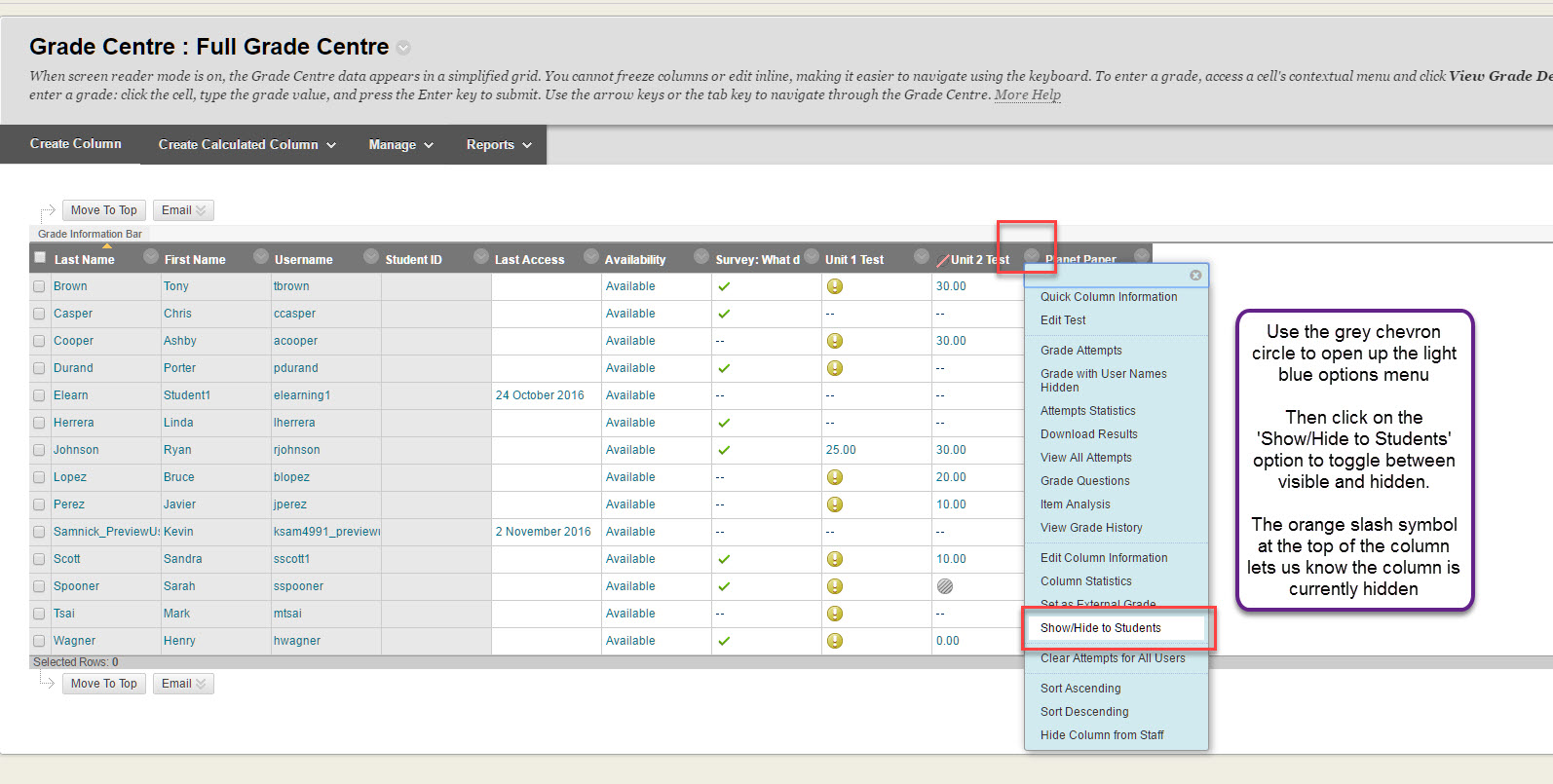Select Clear Attempts for All Users
Image resolution: width=1553 pixels, height=784 pixels.
pyautogui.click(x=1113, y=658)
